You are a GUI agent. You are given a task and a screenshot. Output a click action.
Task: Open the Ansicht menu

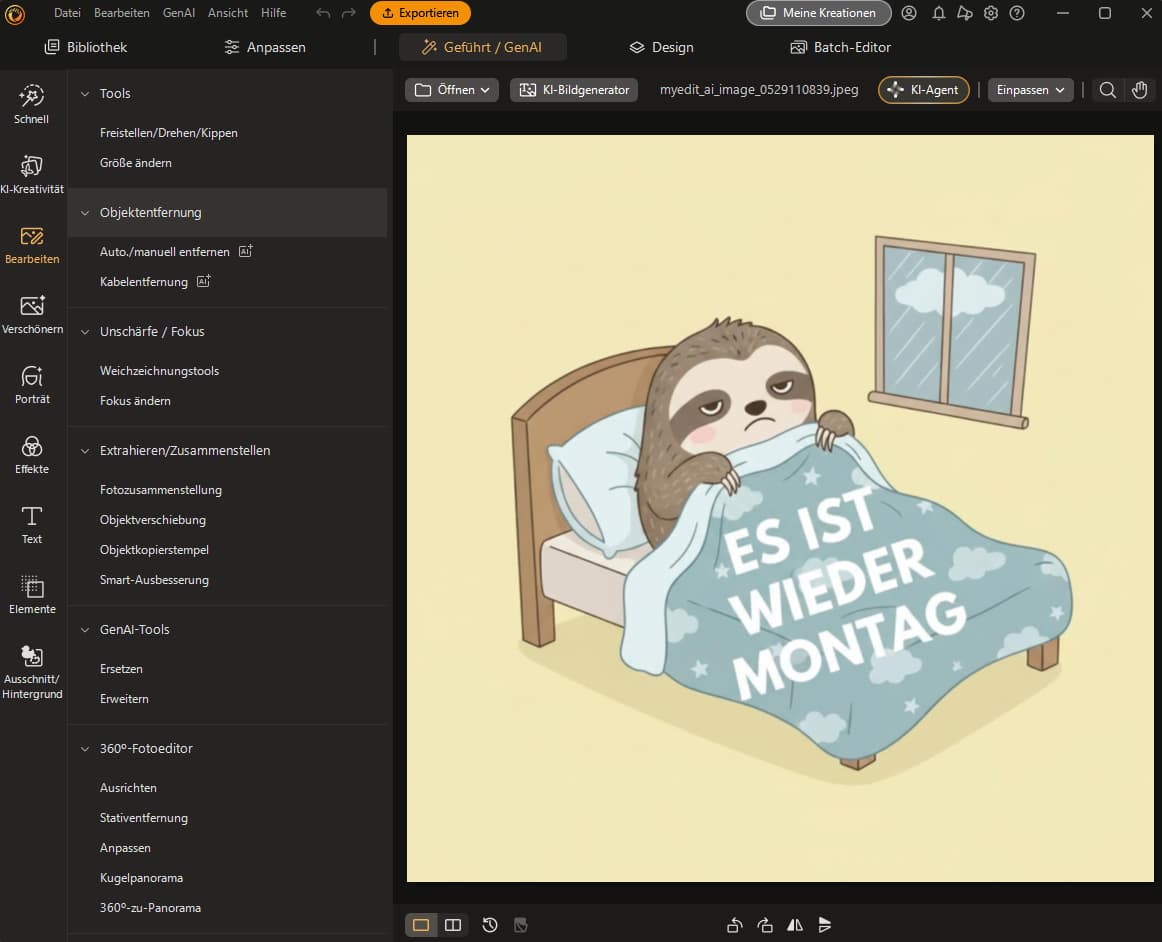tap(228, 13)
